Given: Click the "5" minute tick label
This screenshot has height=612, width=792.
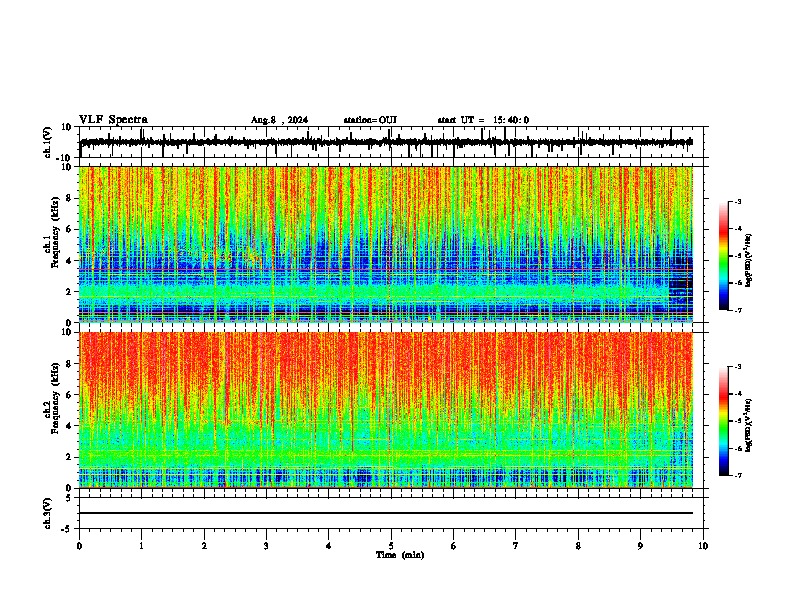Looking at the screenshot, I should [x=391, y=546].
